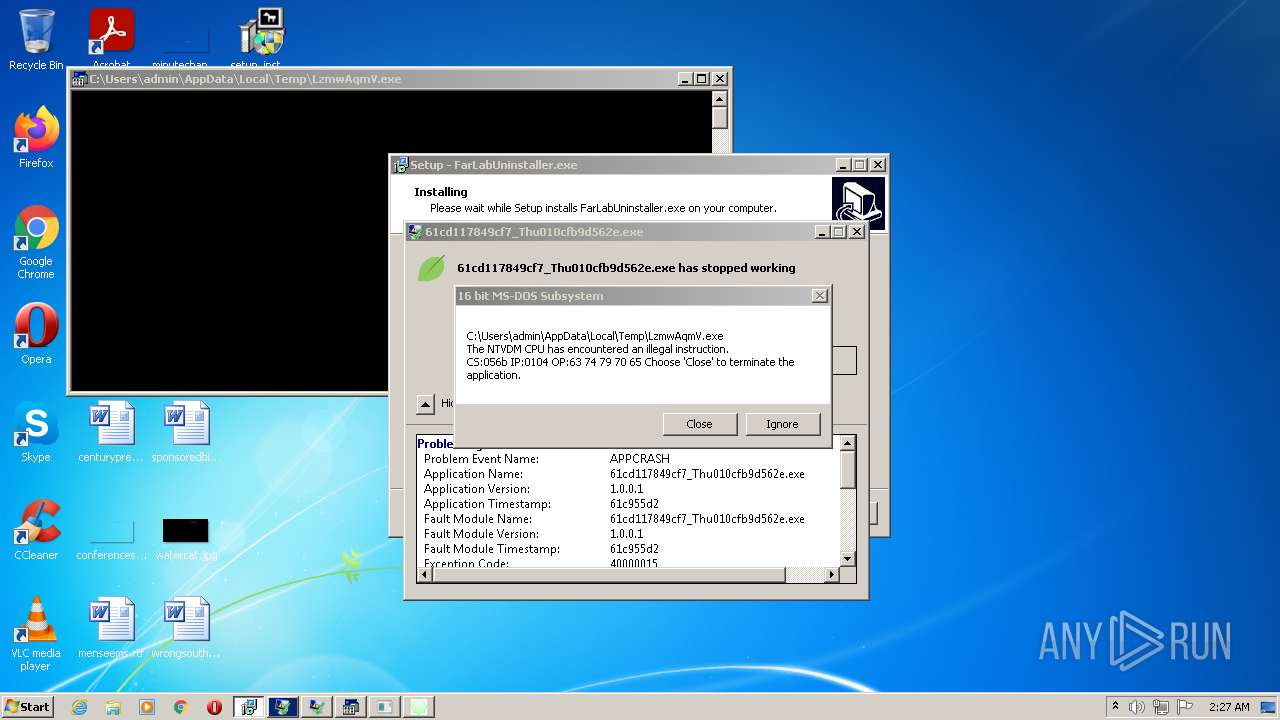1280x720 pixels.
Task: Open the sponsoredbl Word document
Action: [x=186, y=432]
